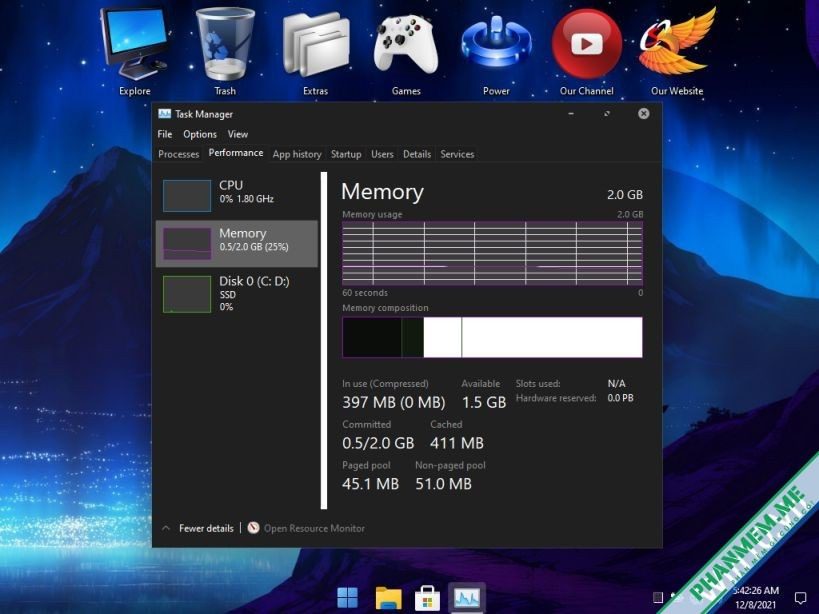Click the taskbar clock 5:42:26 AM
Image resolution: width=819 pixels, height=614 pixels.
click(755, 591)
